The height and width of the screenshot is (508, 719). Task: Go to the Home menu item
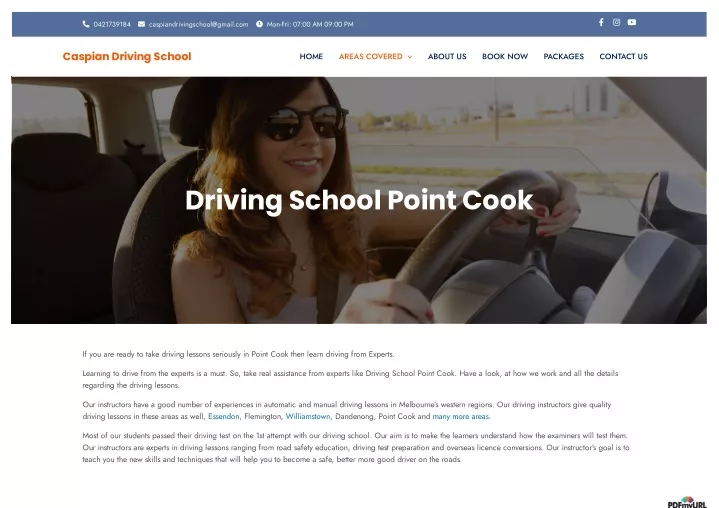(311, 56)
